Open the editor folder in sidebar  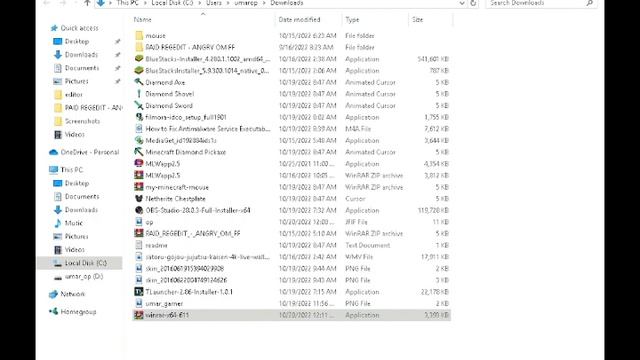(73, 94)
